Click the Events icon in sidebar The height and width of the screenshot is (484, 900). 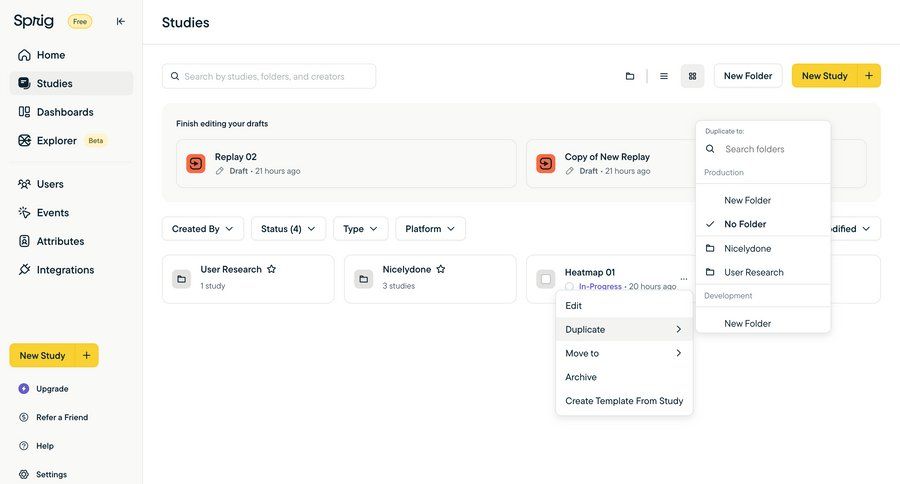coord(24,212)
